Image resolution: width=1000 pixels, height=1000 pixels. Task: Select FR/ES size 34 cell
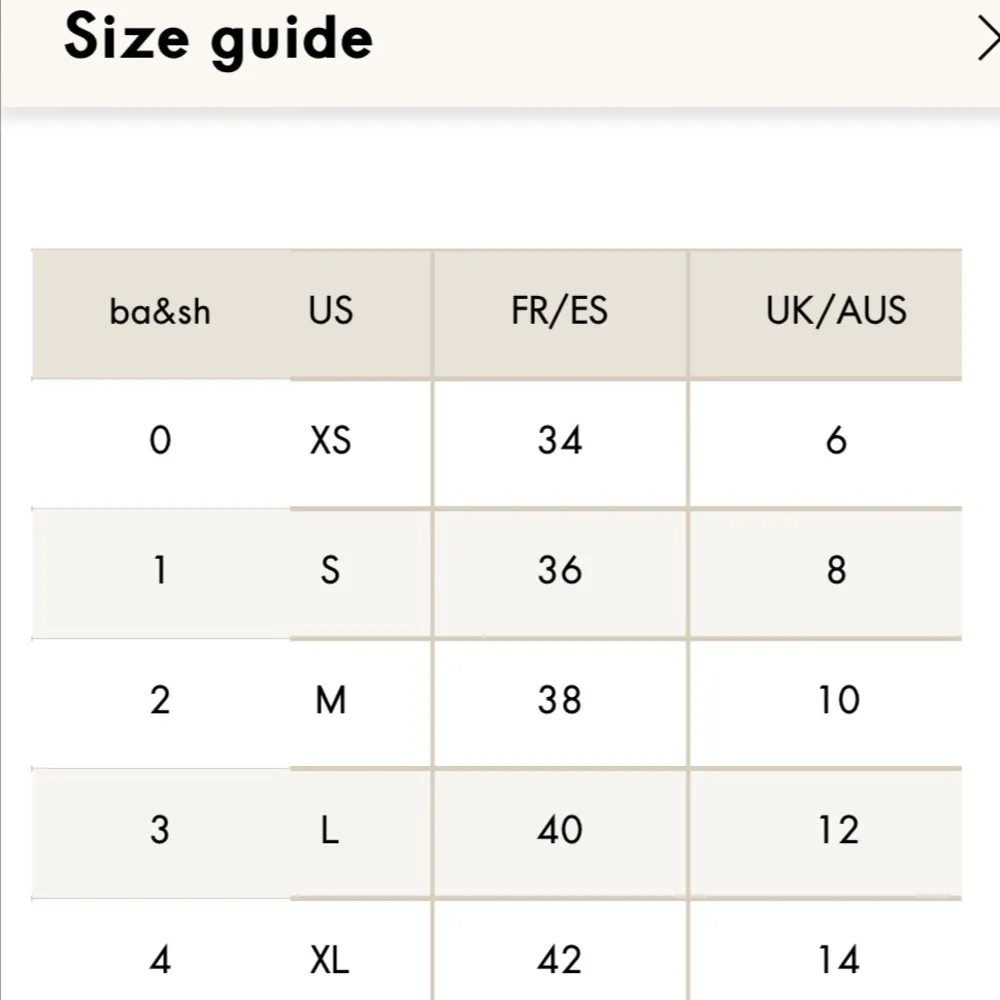click(x=559, y=440)
